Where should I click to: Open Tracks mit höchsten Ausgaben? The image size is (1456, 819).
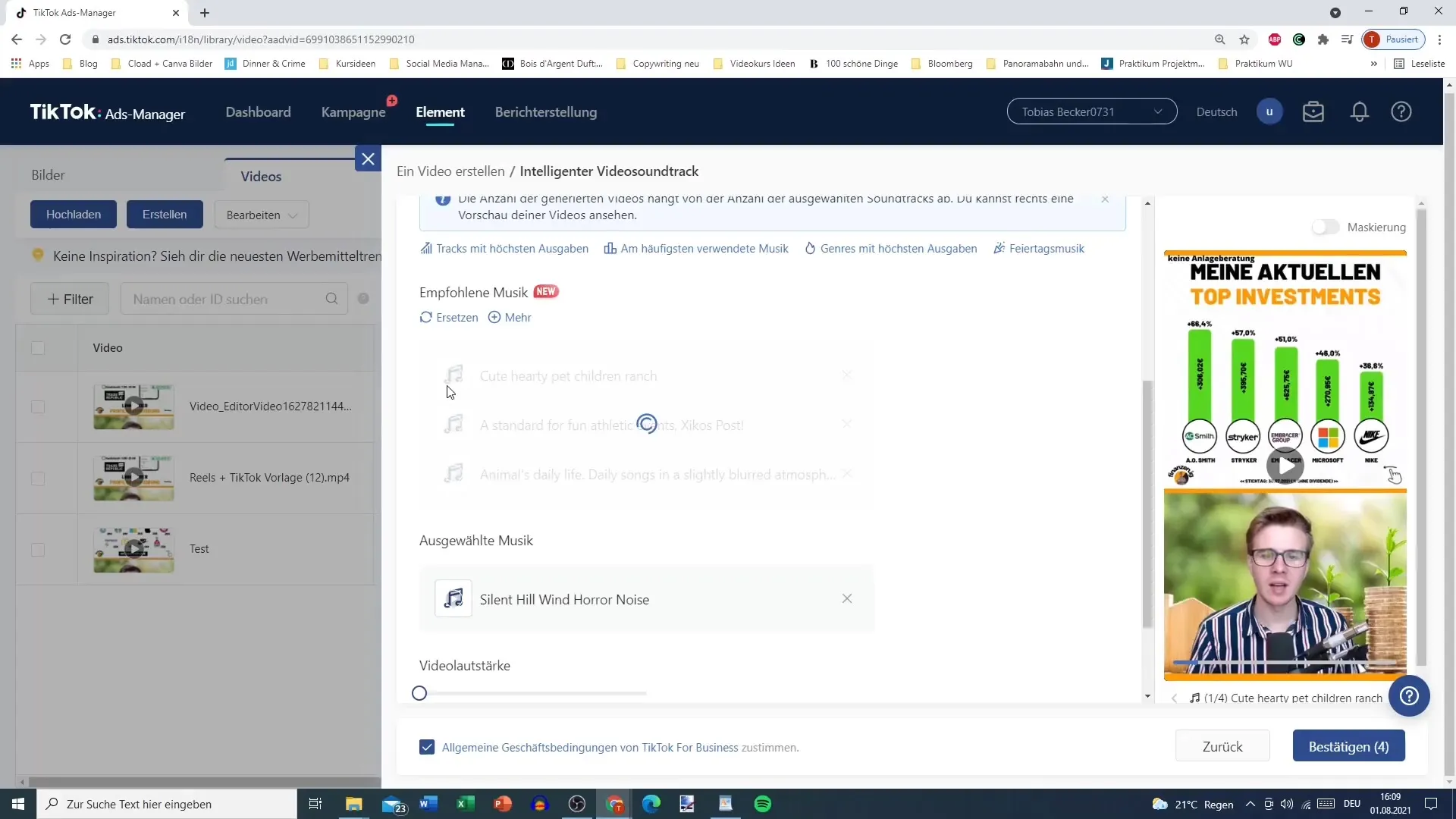[504, 249]
